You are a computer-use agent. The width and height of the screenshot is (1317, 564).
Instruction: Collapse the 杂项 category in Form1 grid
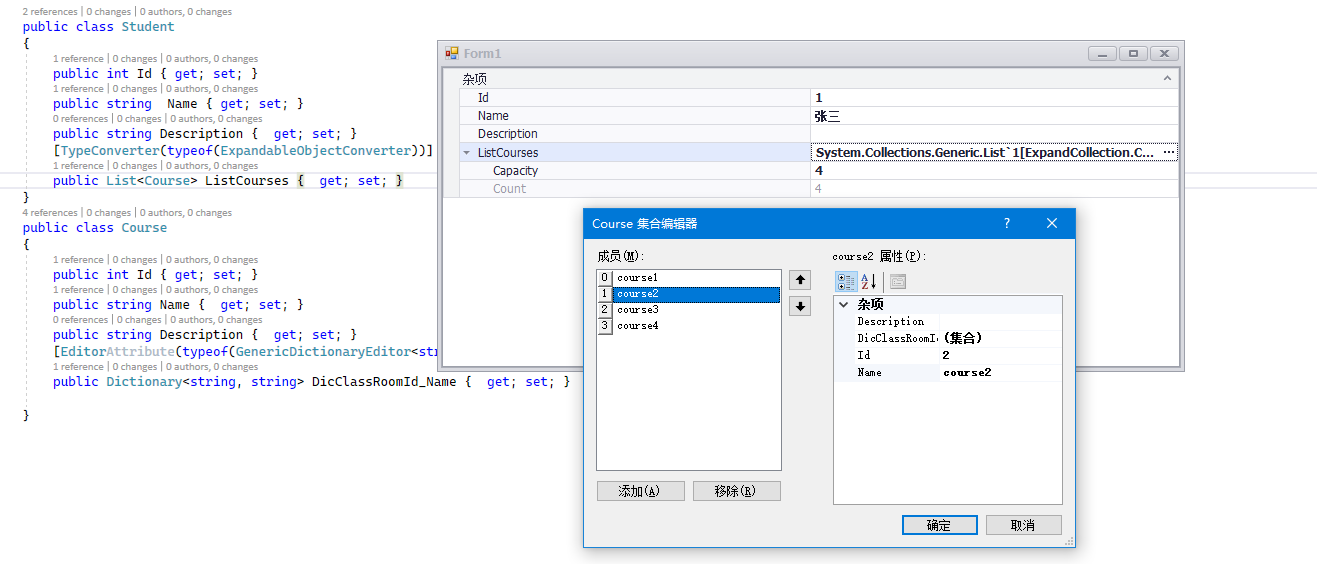1167,78
